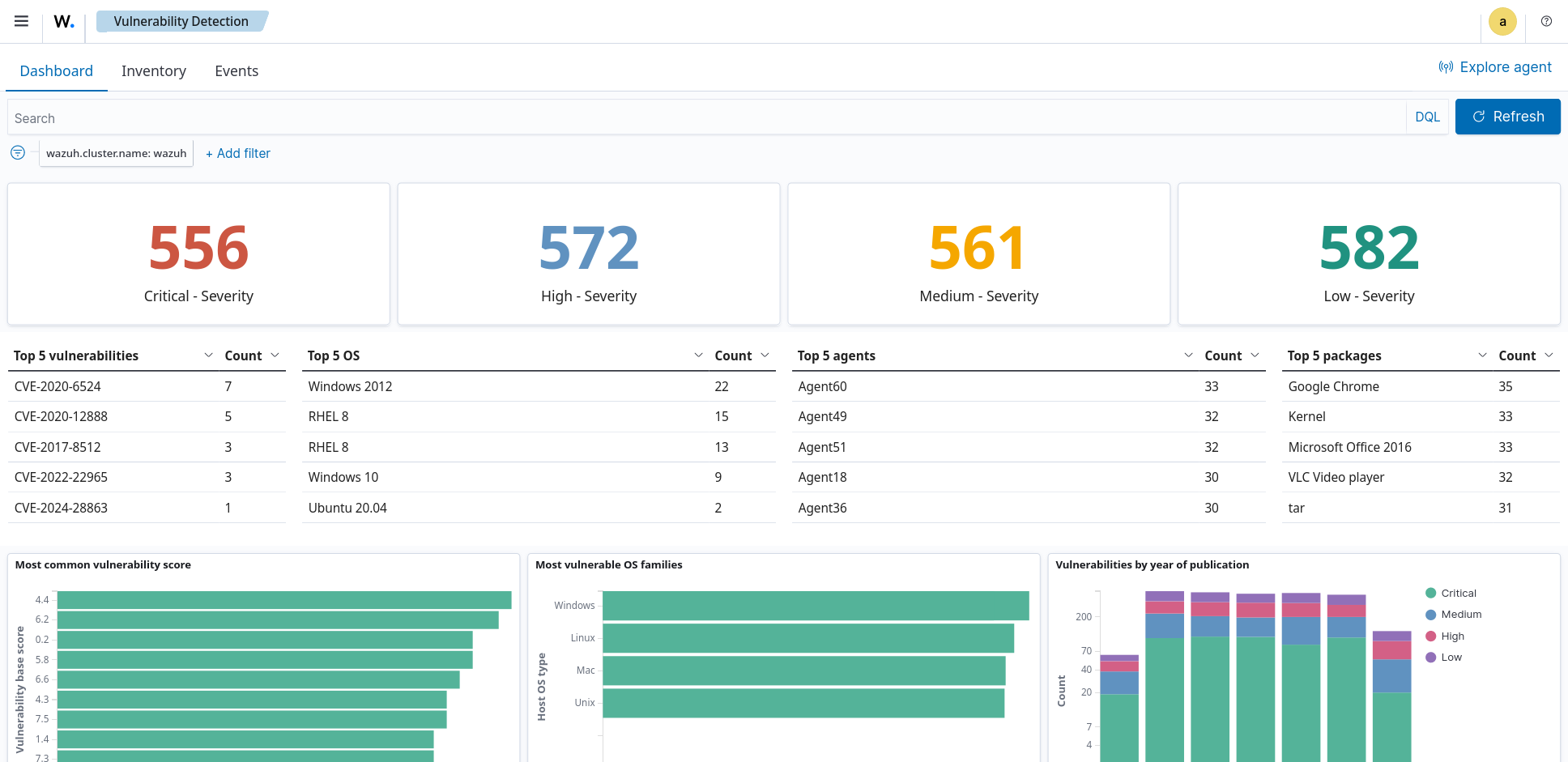This screenshot has height=762, width=1568.
Task: Open filter options via the filter icon
Action: point(17,152)
